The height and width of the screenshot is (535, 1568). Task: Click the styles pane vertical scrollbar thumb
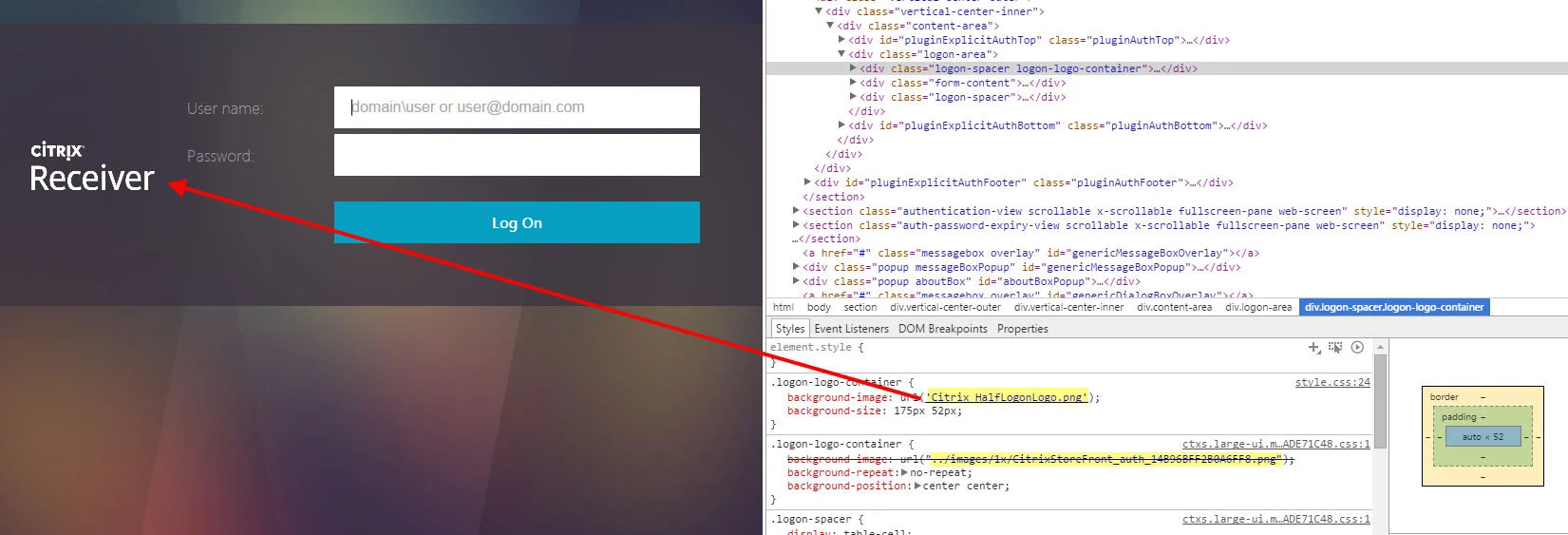pos(1380,401)
